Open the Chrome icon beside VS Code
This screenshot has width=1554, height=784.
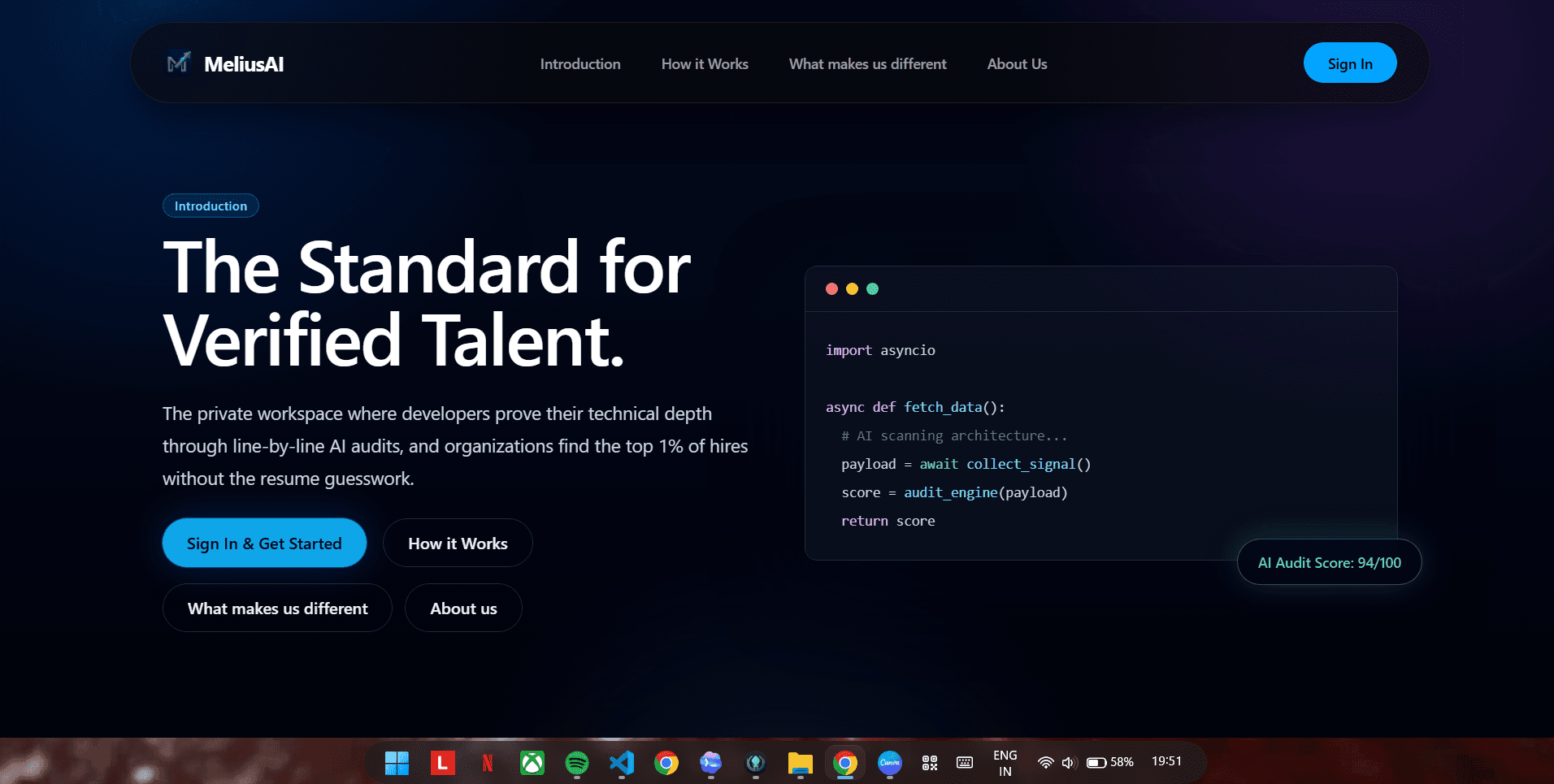[x=666, y=763]
